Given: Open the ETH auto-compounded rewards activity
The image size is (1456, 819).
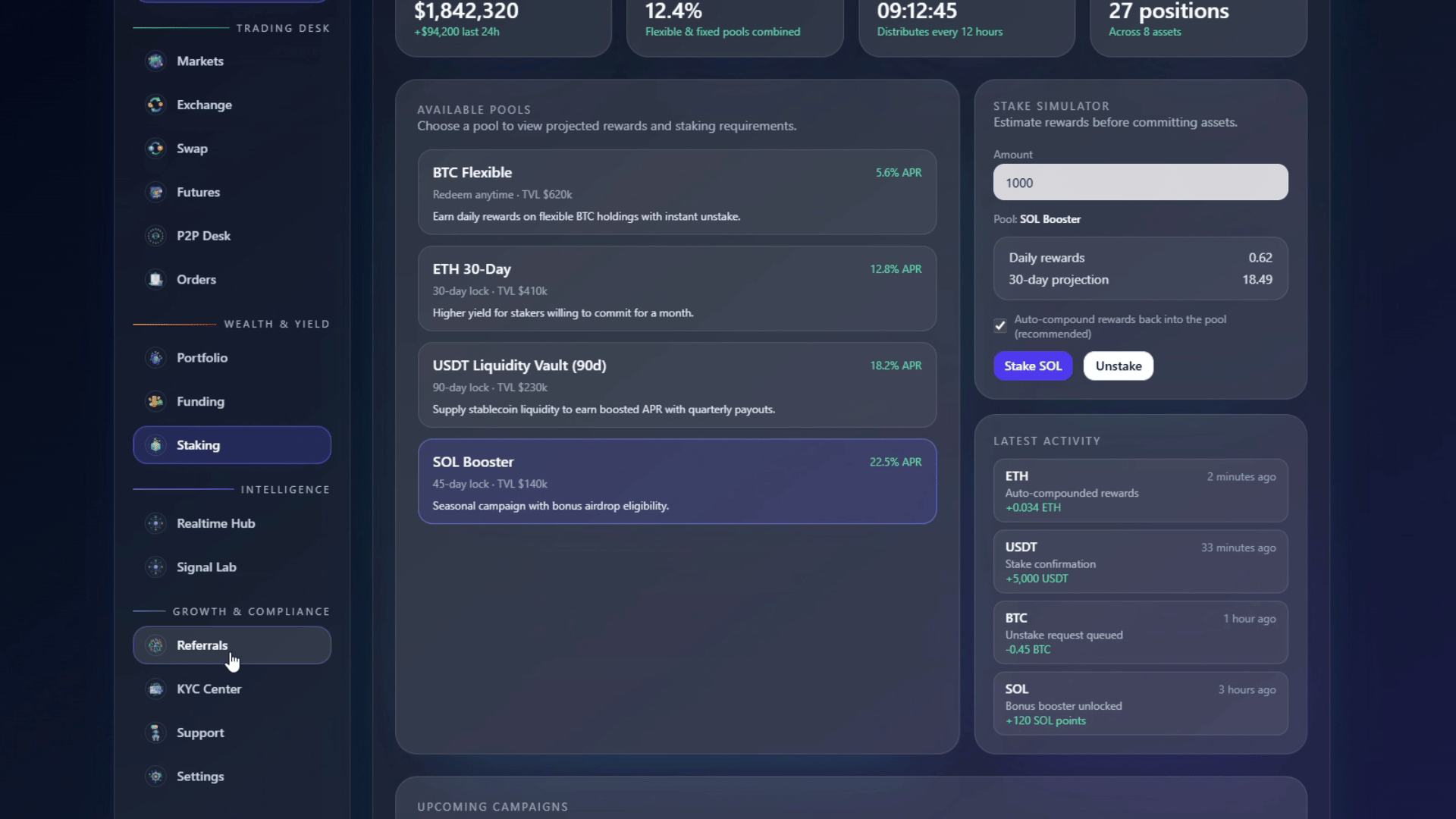Looking at the screenshot, I should point(1140,491).
